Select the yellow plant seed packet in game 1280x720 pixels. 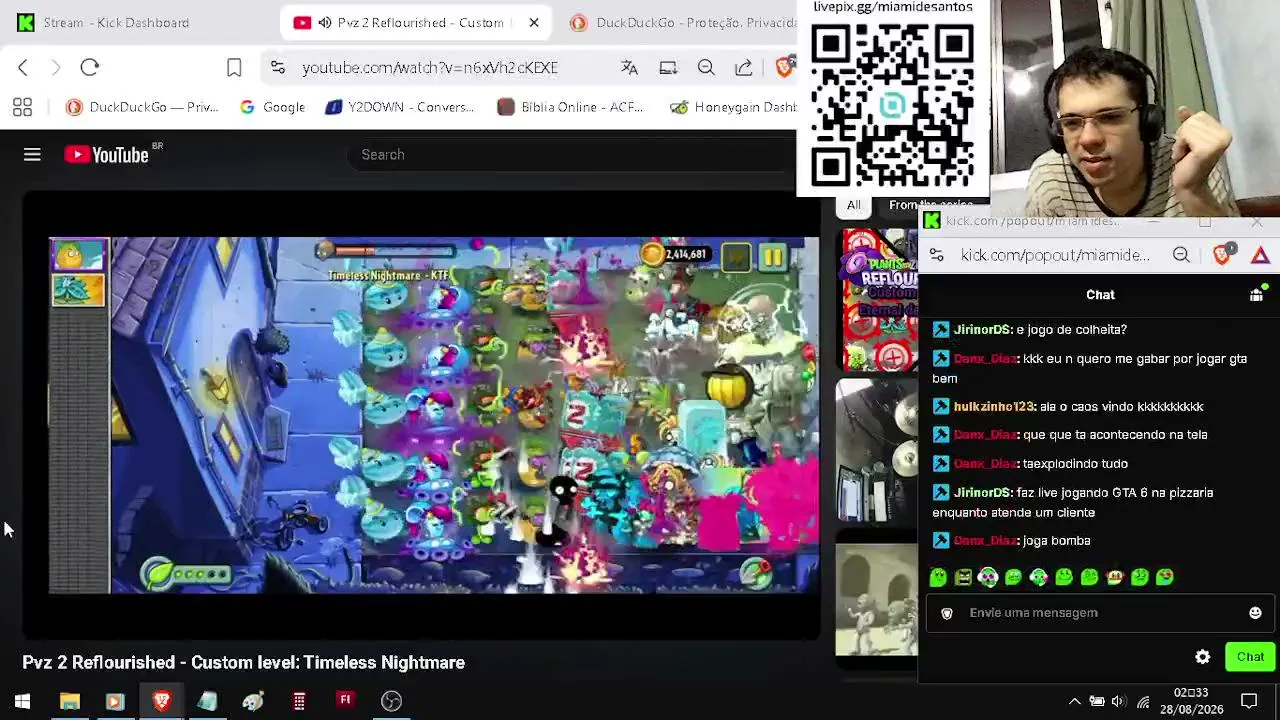tap(79, 256)
